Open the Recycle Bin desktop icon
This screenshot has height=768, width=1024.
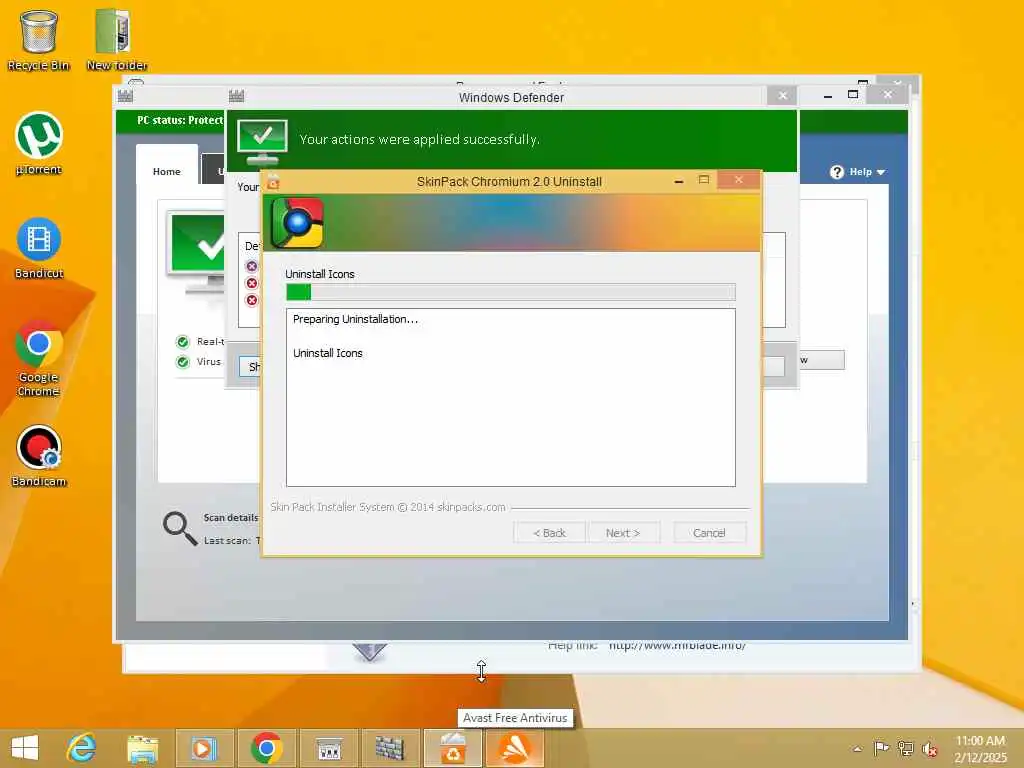[39, 39]
